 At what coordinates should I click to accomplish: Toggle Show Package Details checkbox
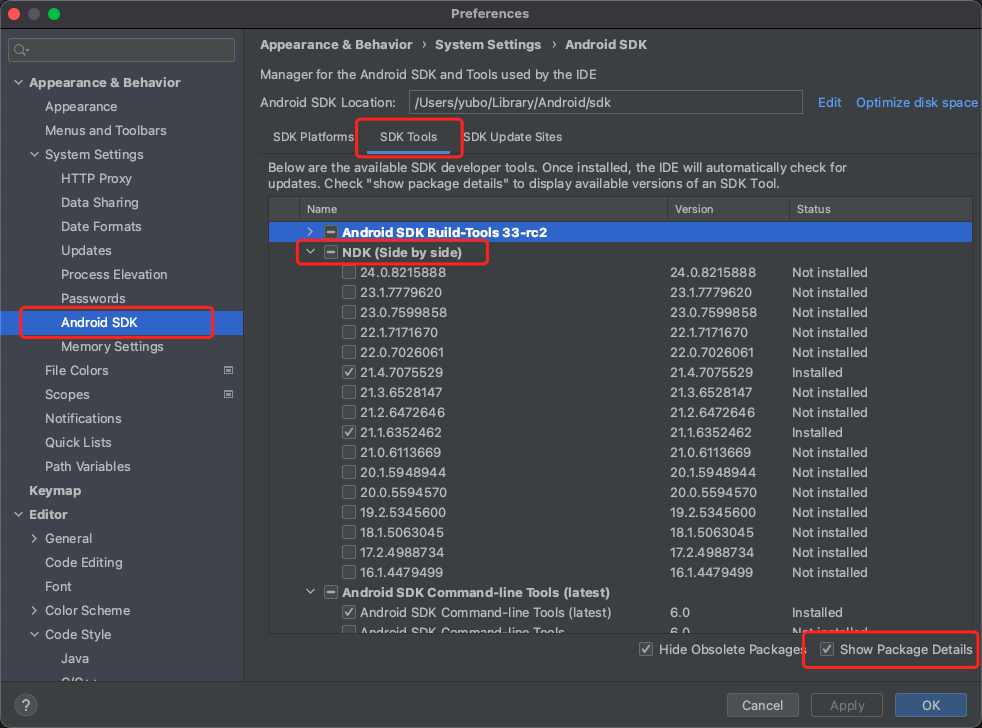click(x=827, y=649)
